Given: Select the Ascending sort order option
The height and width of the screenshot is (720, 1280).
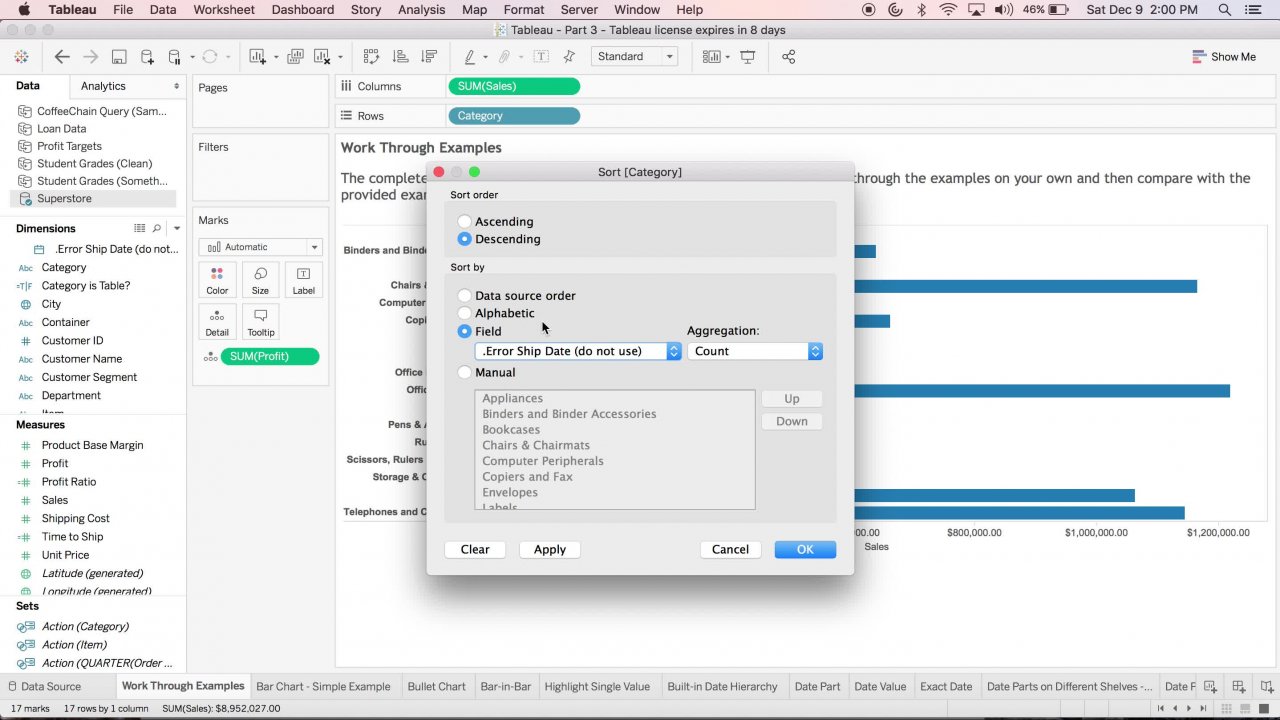Looking at the screenshot, I should 464,222.
